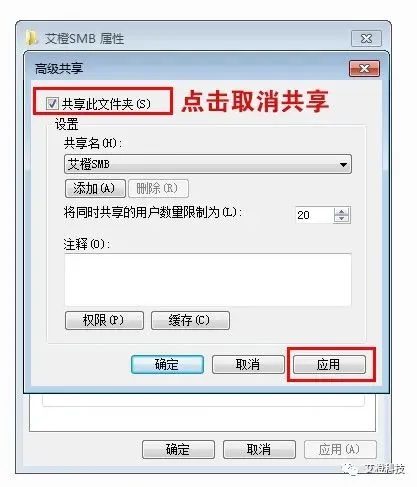Click 取消 in the 高级共享 dialog
This screenshot has width=417, height=487.
click(x=248, y=364)
